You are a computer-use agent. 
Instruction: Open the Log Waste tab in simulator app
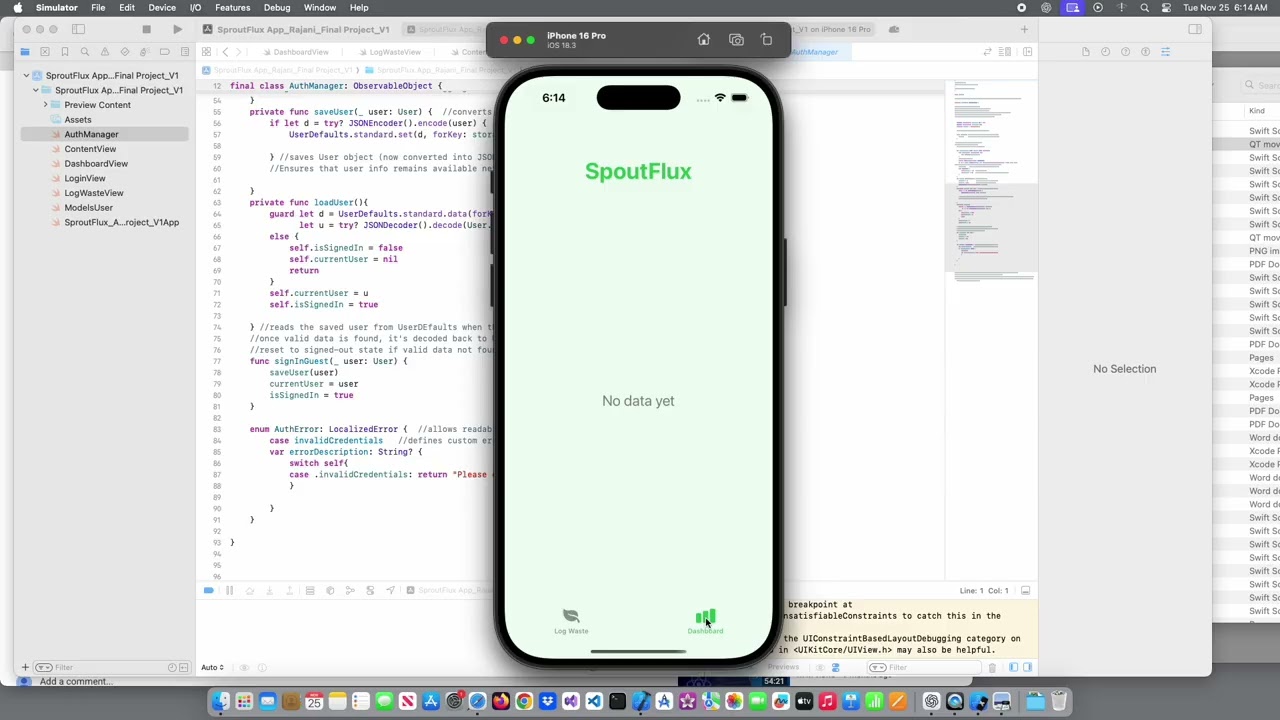[571, 621]
